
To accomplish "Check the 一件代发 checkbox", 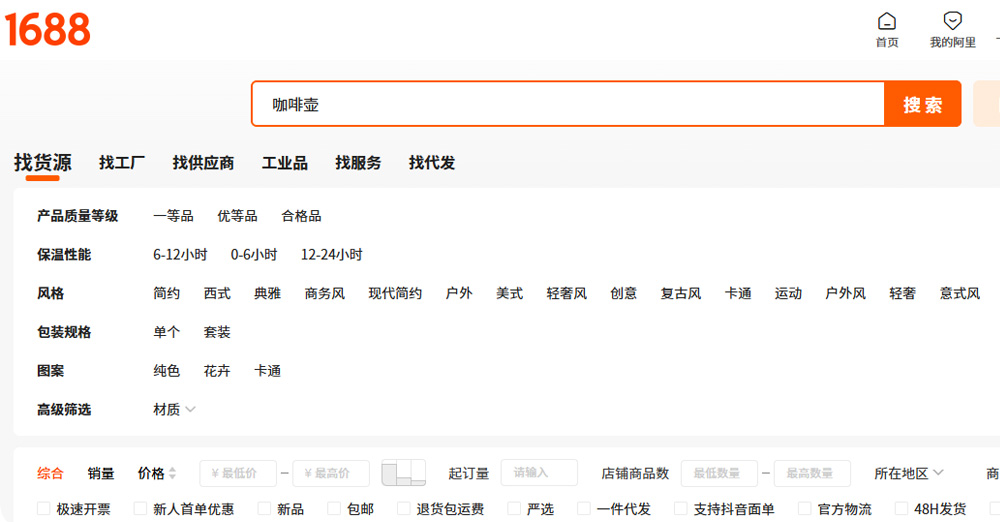I will point(584,509).
